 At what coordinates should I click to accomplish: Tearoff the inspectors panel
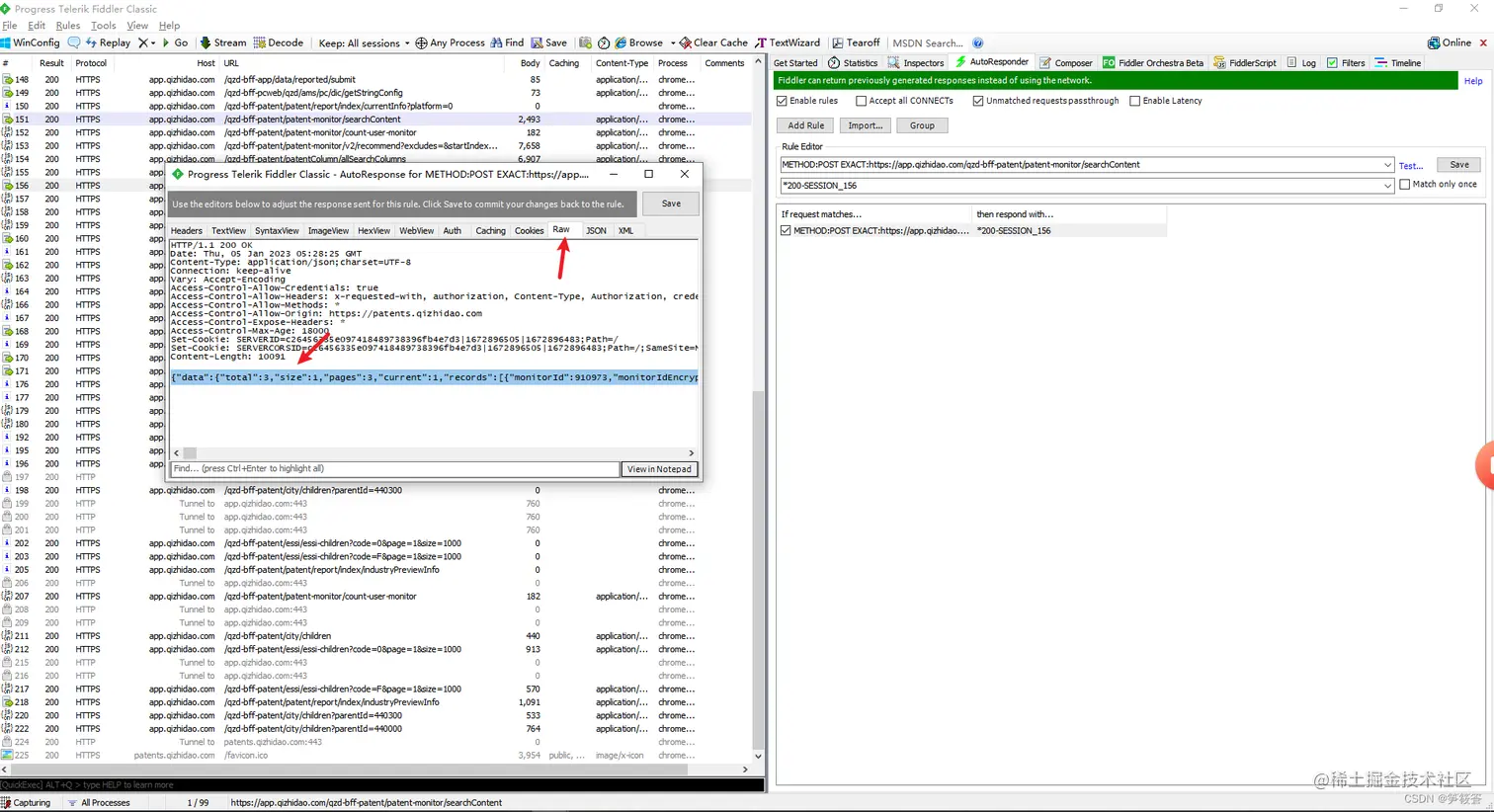pyautogui.click(x=856, y=42)
